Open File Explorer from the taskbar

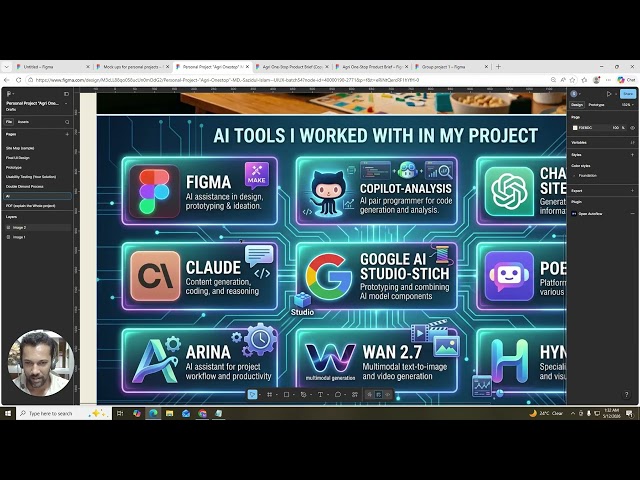[x=169, y=413]
